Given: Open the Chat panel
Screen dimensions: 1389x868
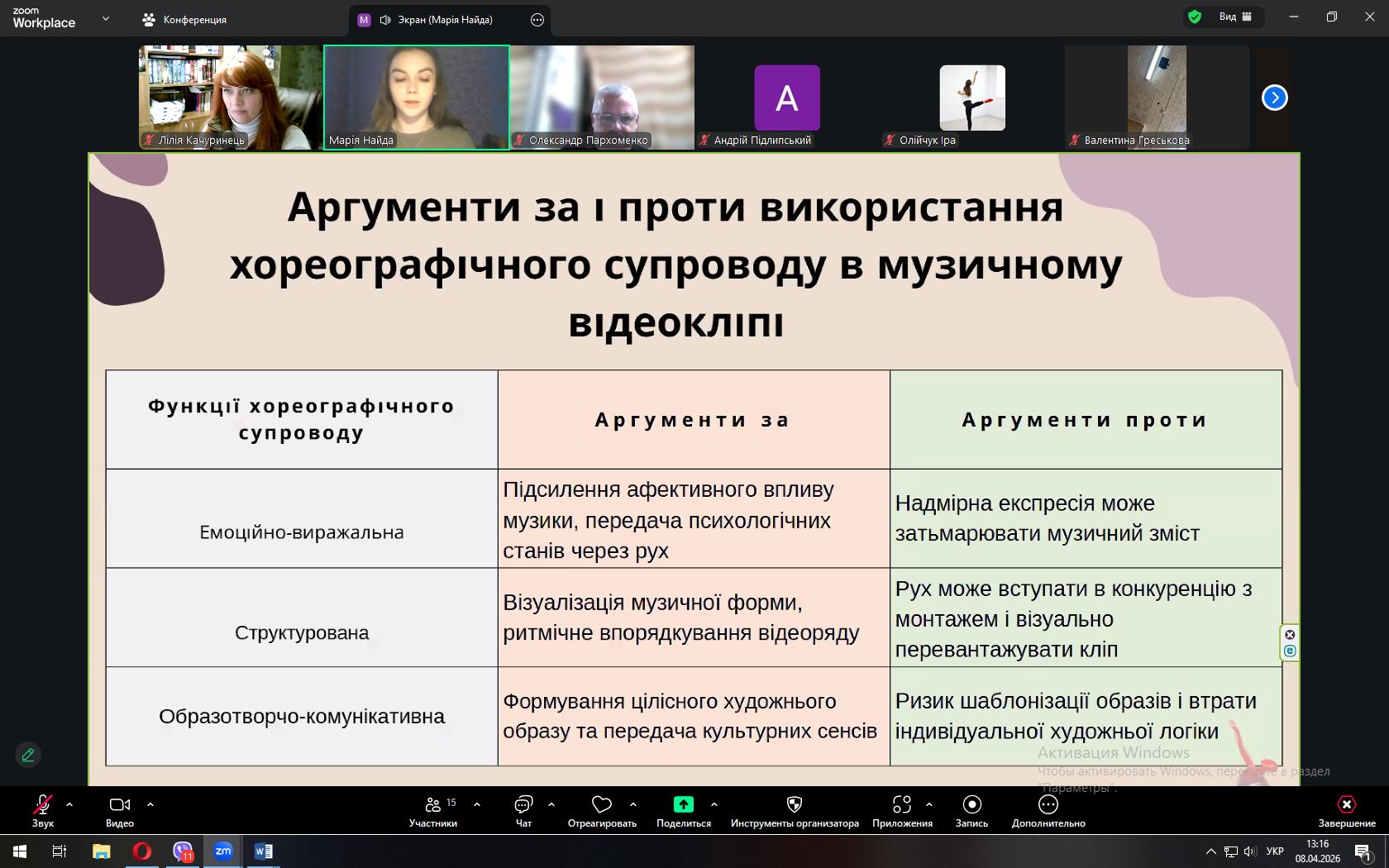Looking at the screenshot, I should tap(523, 810).
